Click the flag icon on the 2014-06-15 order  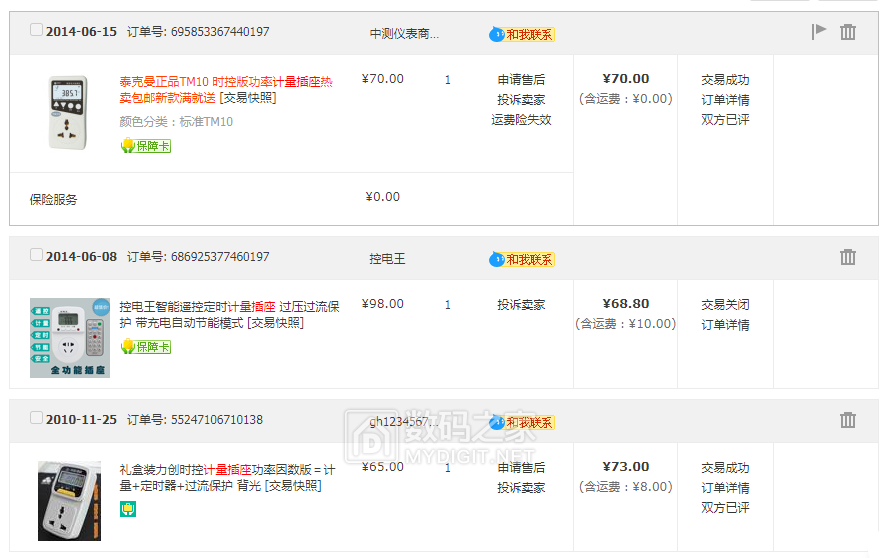819,31
